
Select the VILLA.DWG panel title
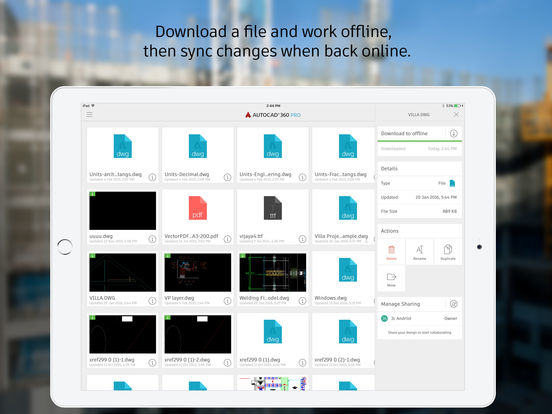coord(419,115)
